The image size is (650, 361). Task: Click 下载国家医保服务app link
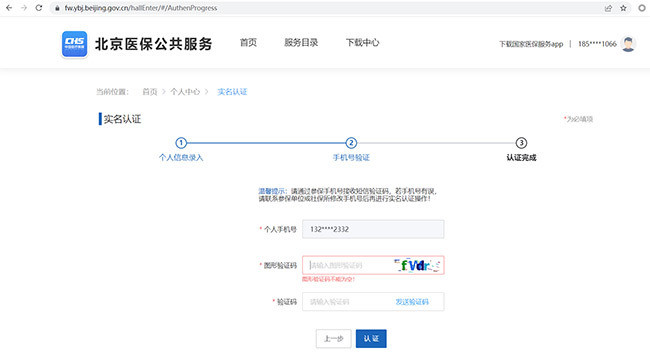531,44
